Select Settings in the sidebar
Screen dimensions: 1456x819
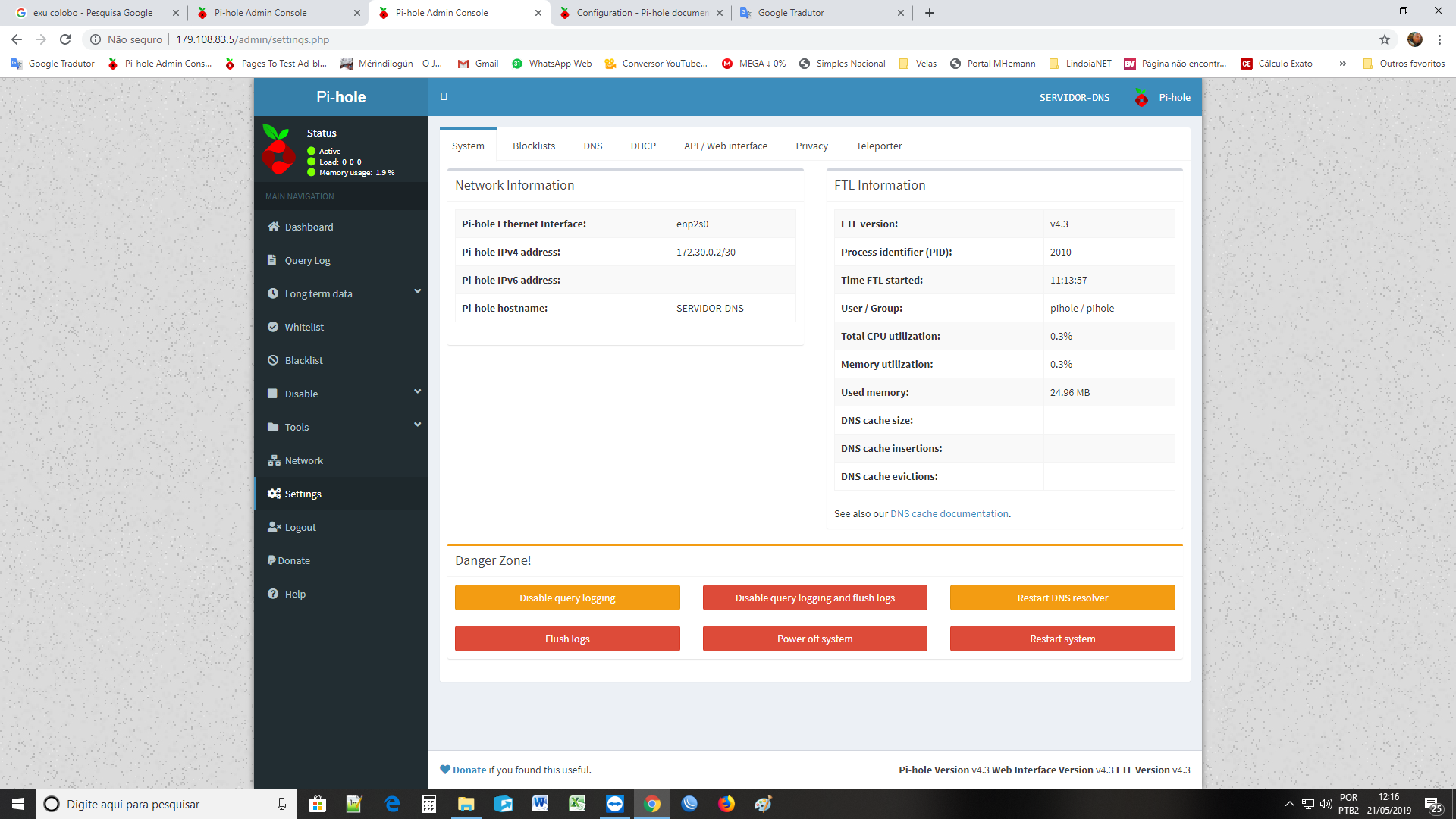tap(341, 494)
